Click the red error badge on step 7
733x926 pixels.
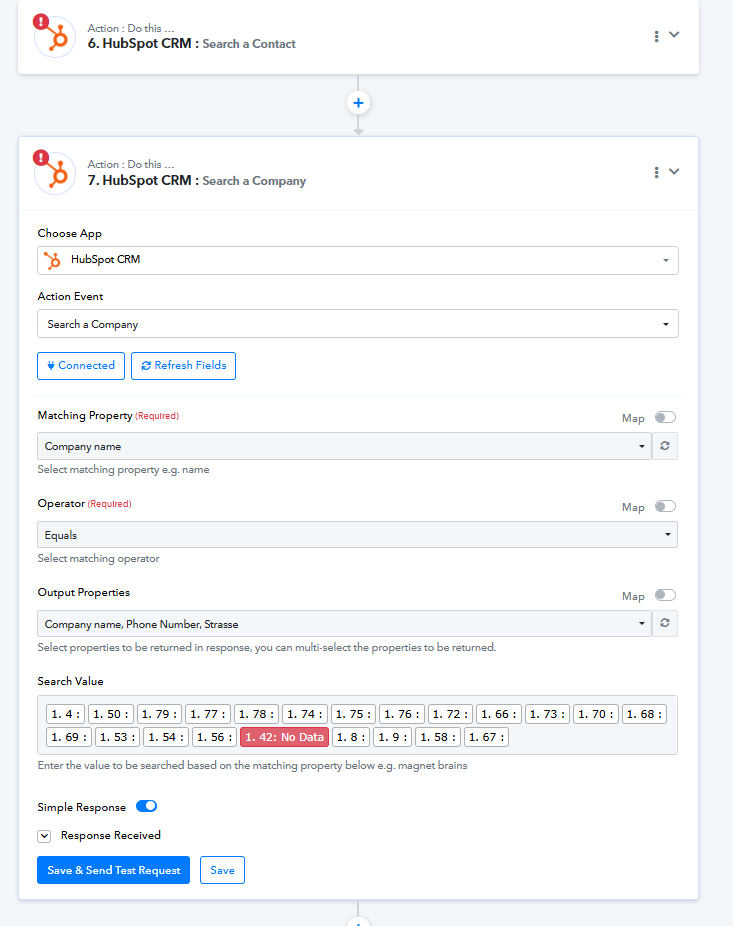pos(41,157)
